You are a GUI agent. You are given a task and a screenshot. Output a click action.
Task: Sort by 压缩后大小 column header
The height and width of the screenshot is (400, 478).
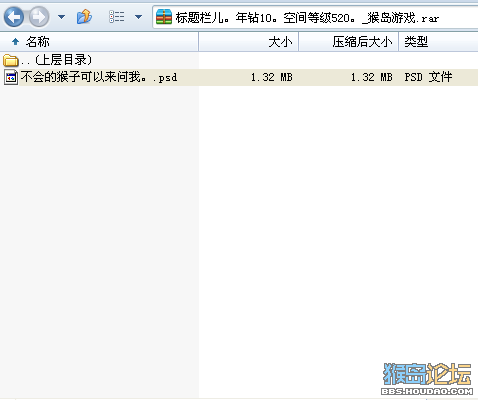349,42
